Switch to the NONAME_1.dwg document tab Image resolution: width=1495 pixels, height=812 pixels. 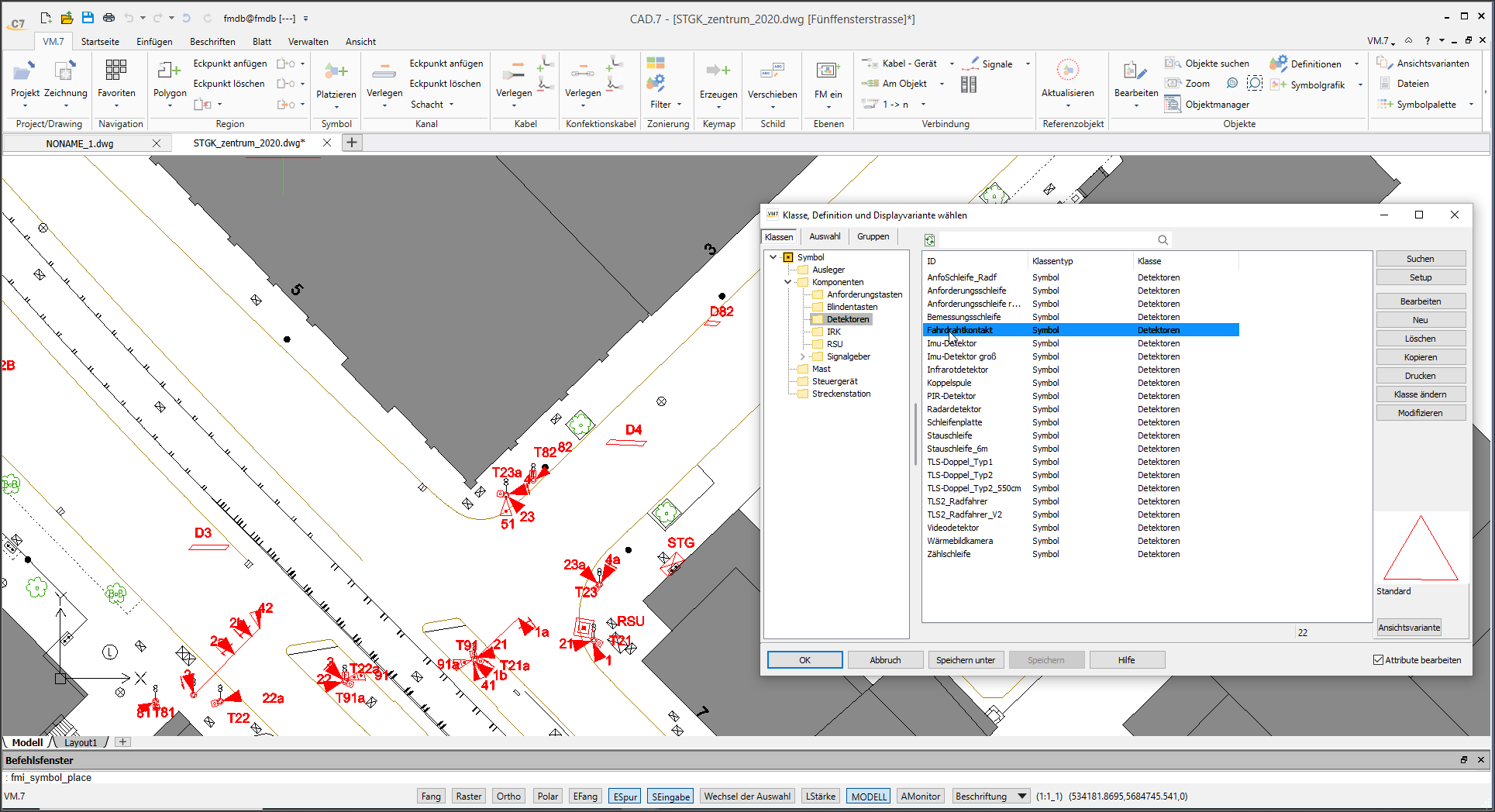coord(79,143)
